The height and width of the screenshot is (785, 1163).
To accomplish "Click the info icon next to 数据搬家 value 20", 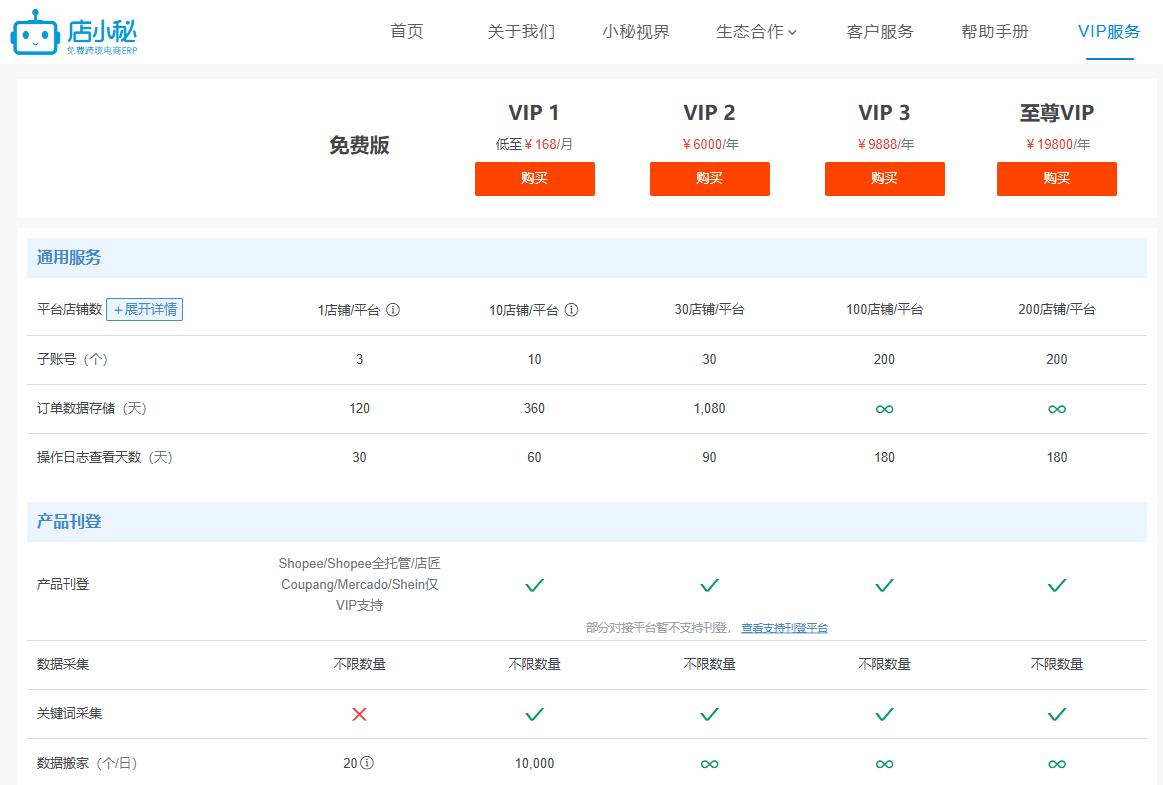I will coord(367,762).
